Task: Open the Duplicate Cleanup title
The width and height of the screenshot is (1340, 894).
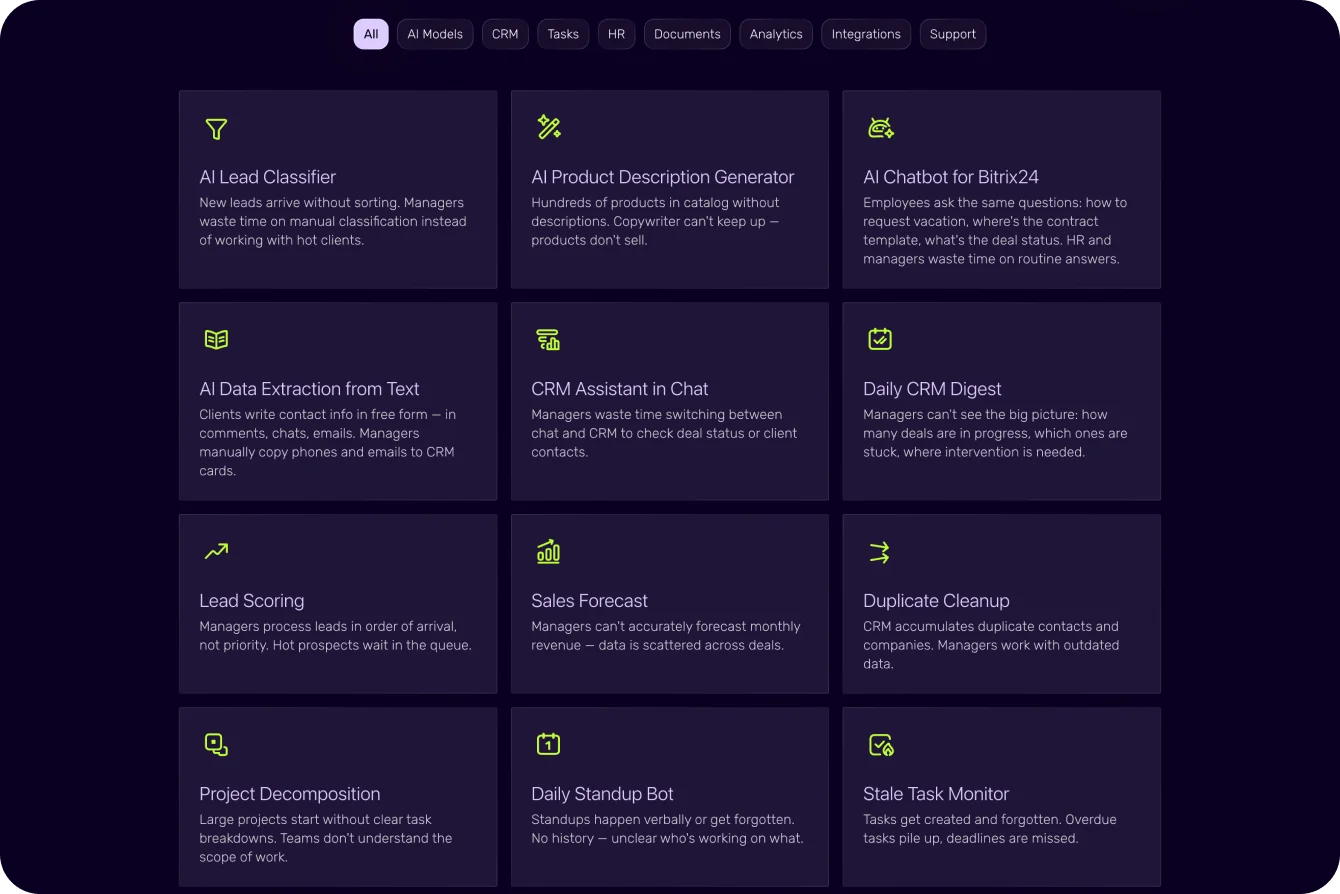Action: 936,601
